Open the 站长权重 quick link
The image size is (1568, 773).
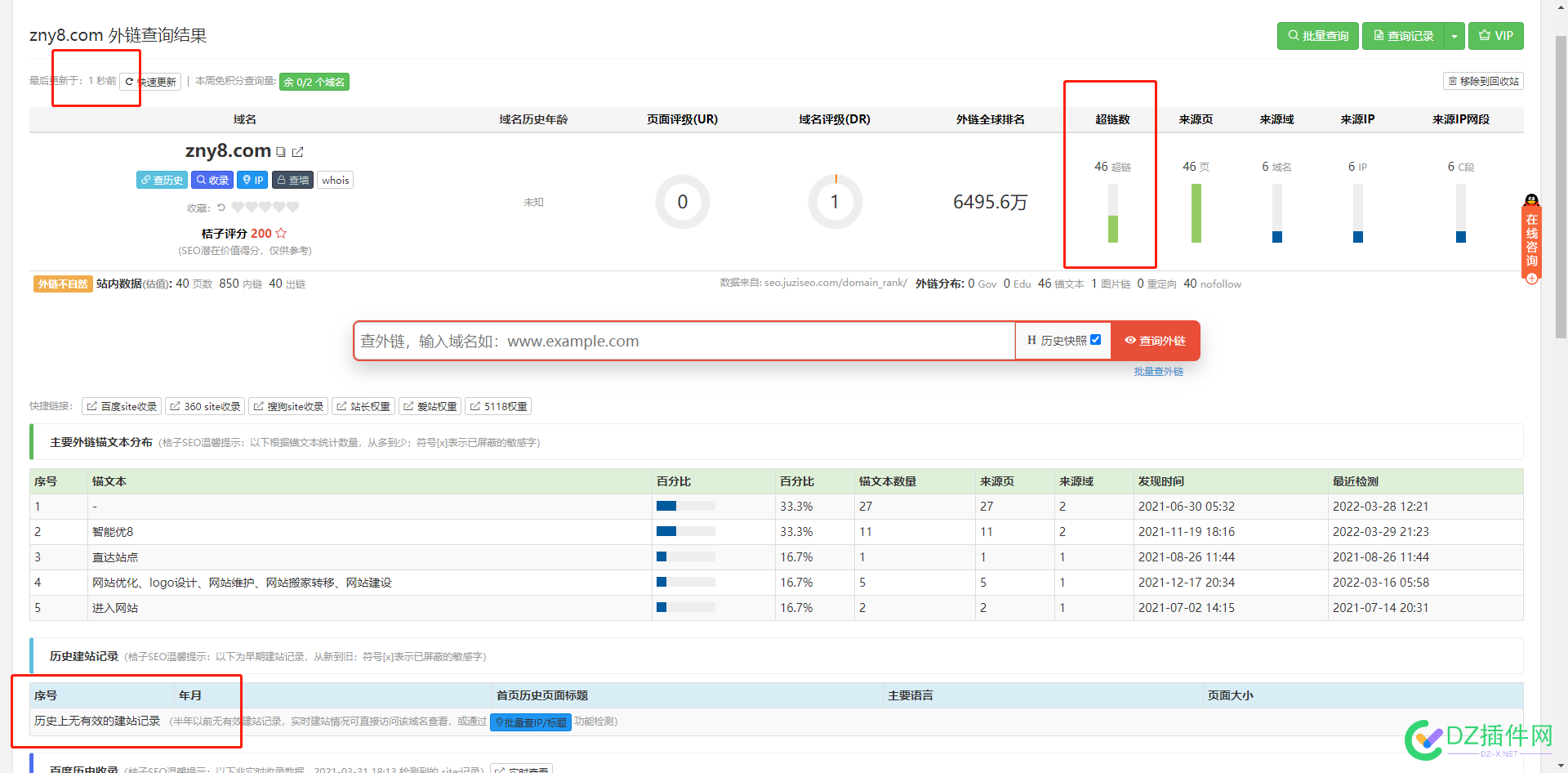(363, 406)
